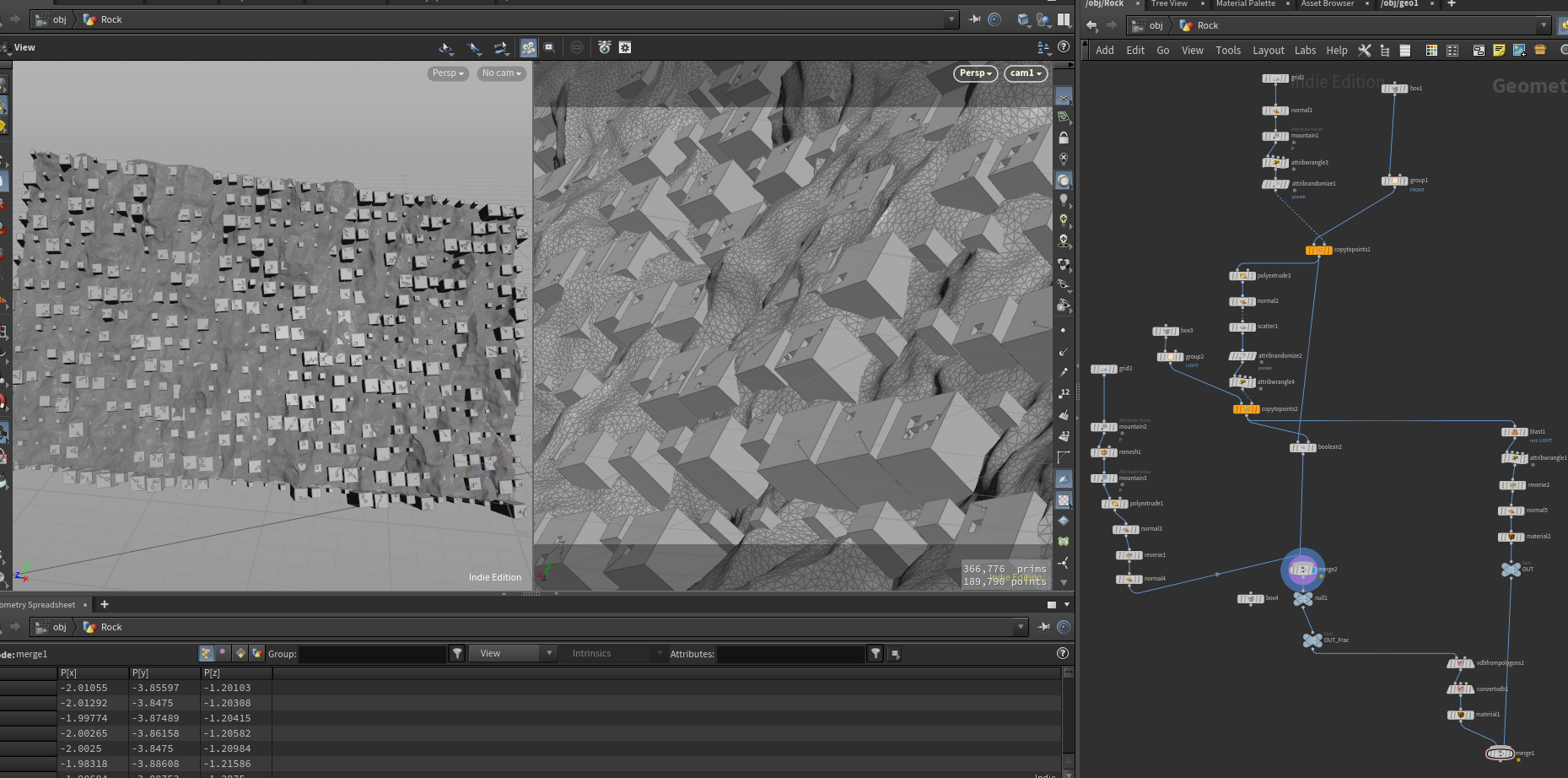
Task: Open the Labs menu
Action: point(1305,51)
